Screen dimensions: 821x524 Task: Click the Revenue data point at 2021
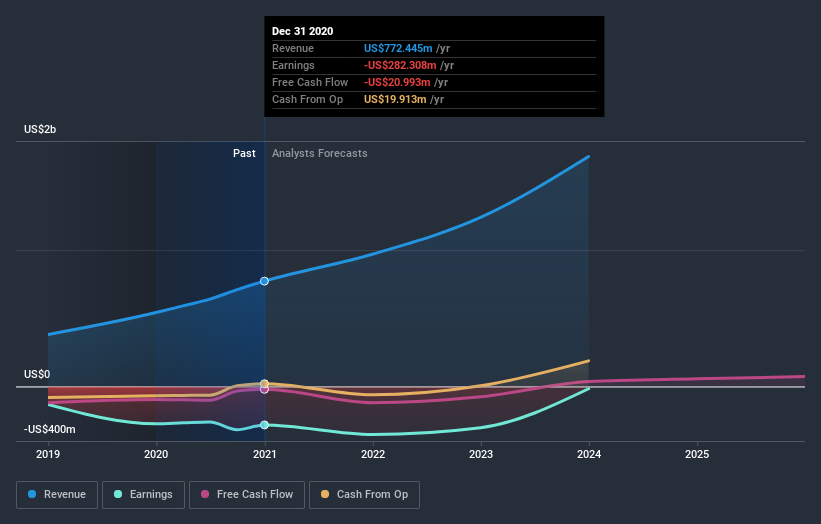(x=264, y=281)
